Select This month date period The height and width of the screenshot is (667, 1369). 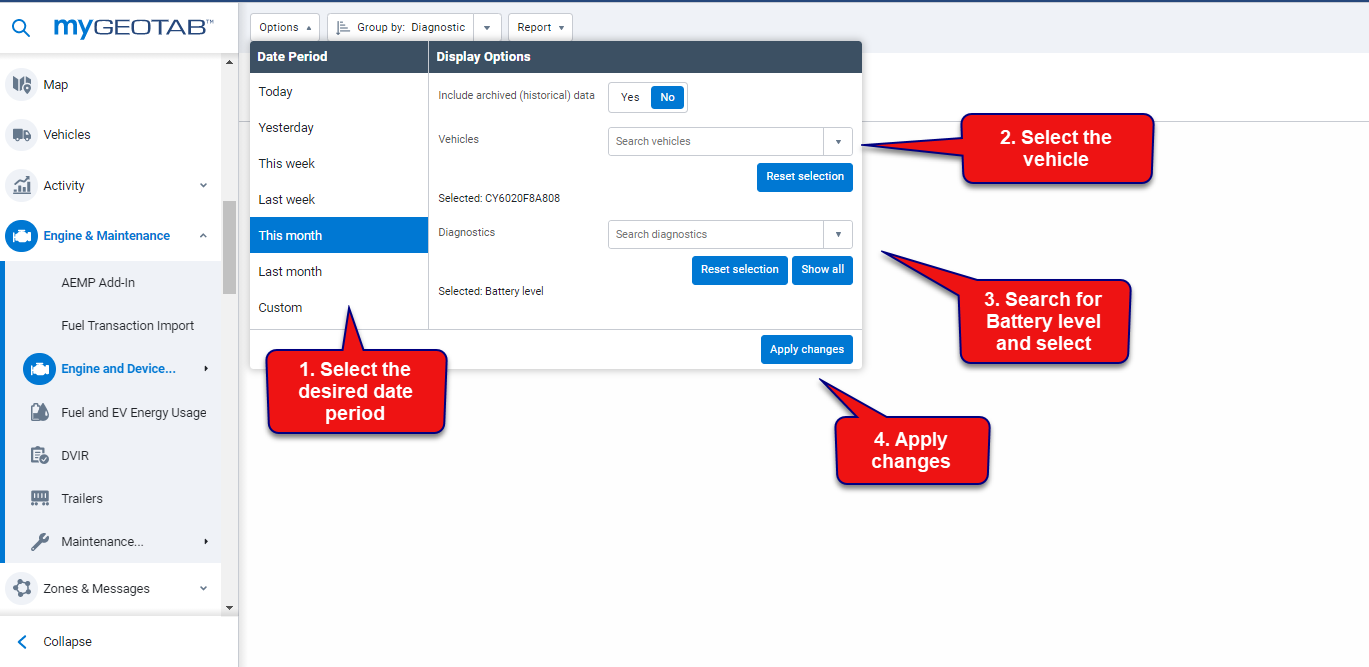[x=339, y=235]
